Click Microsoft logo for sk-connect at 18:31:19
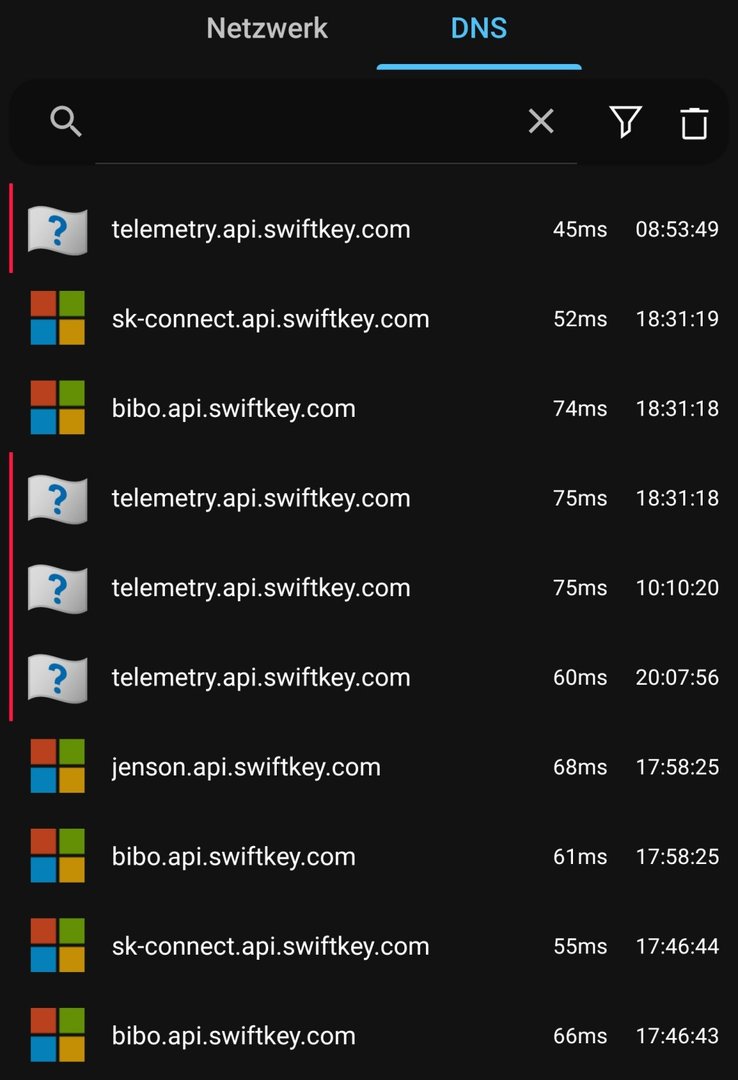 [57, 319]
